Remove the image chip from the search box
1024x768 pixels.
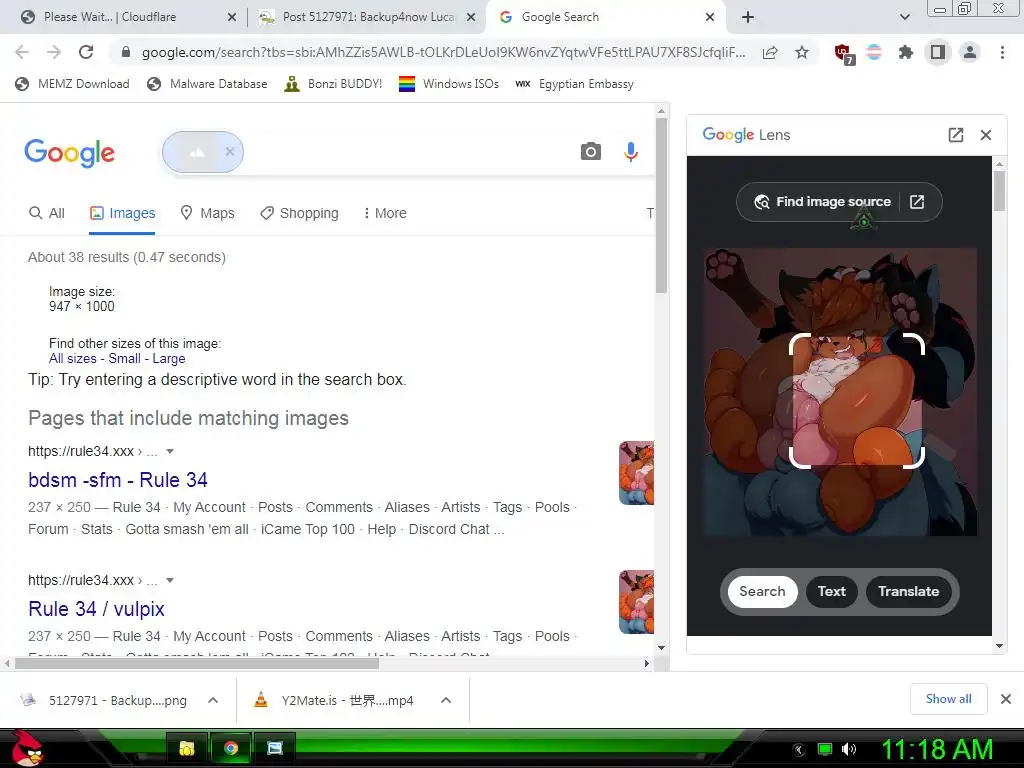[230, 152]
